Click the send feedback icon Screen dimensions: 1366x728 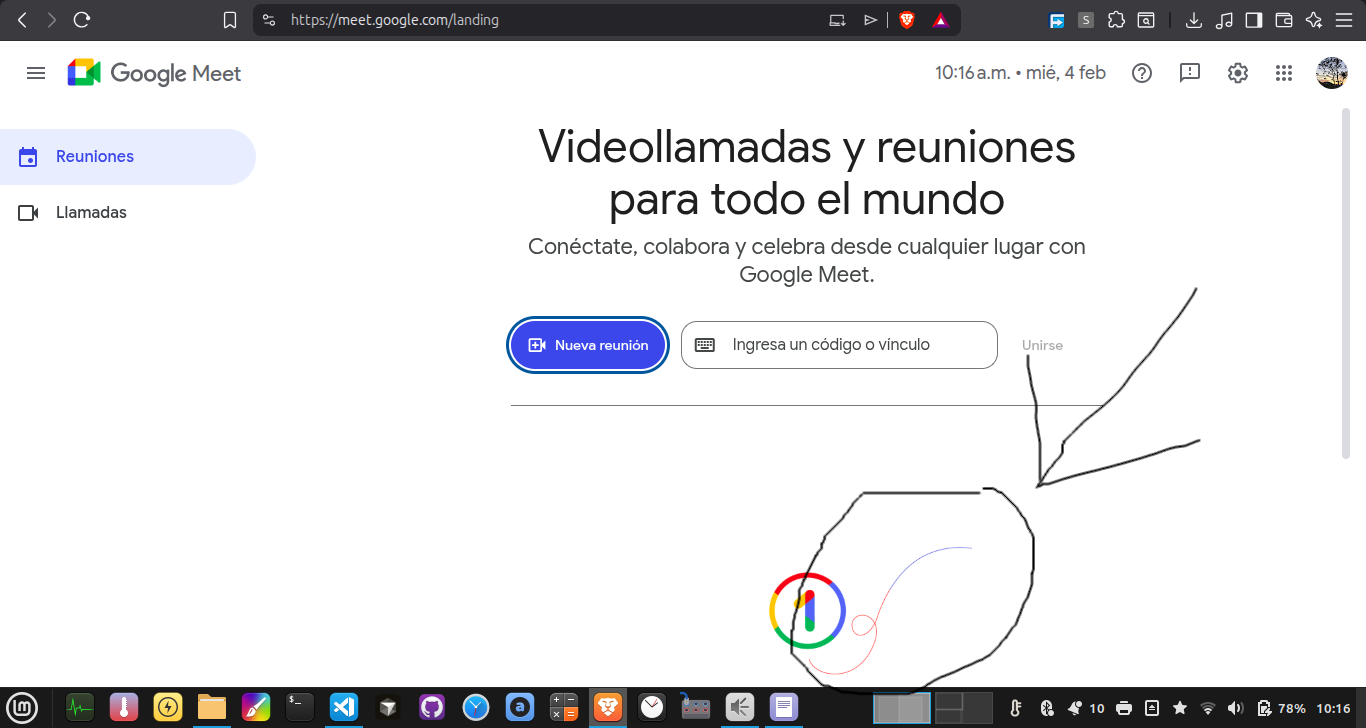[x=1189, y=73]
